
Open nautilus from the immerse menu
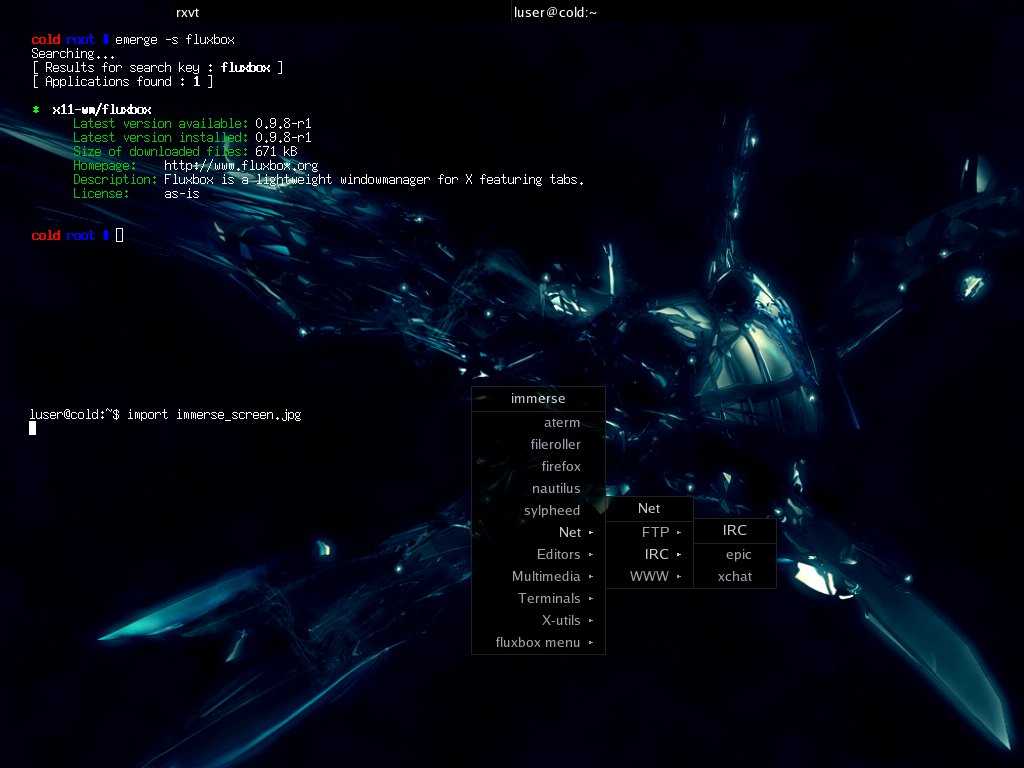tap(555, 488)
